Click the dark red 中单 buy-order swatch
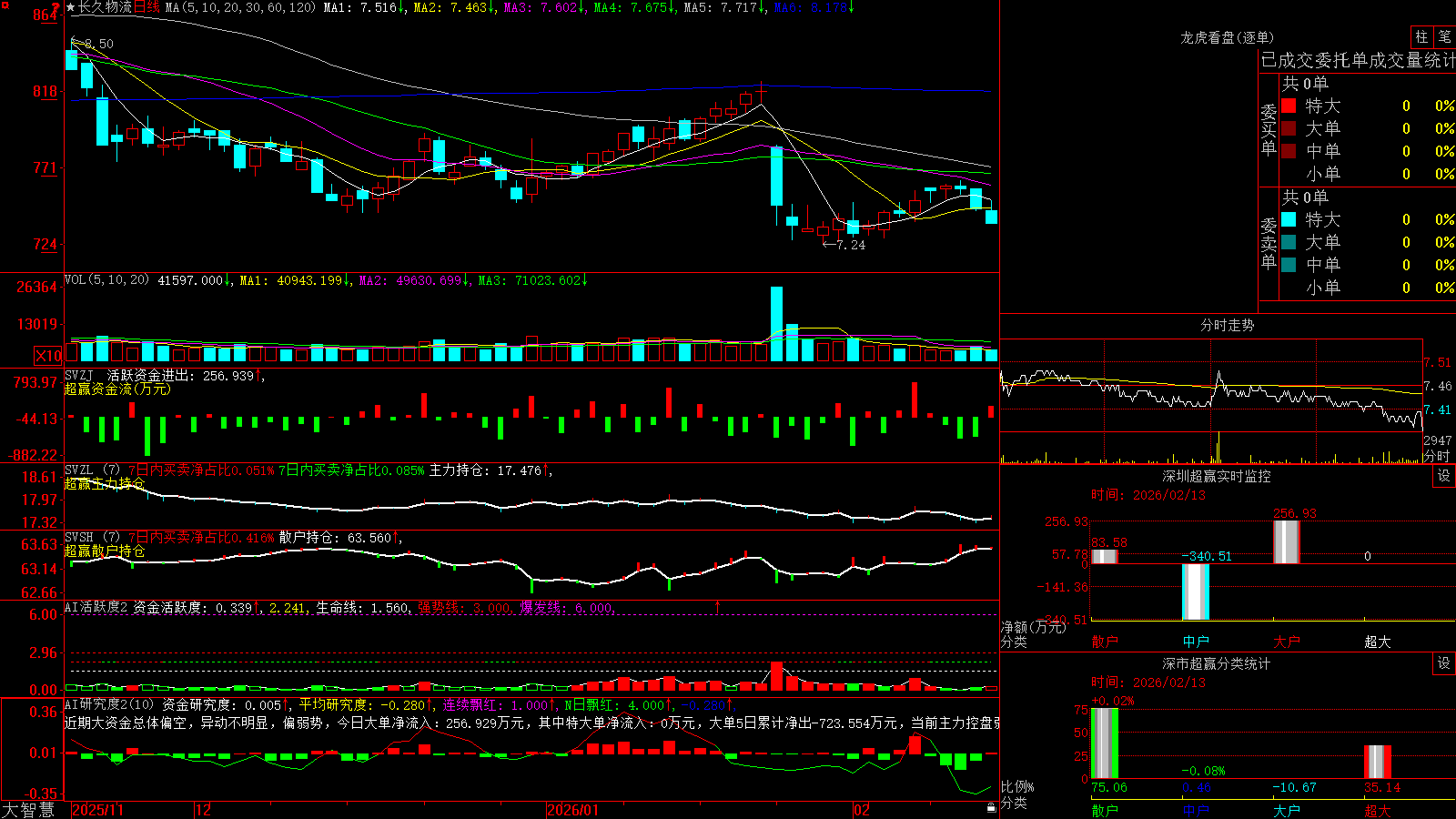 [1289, 150]
